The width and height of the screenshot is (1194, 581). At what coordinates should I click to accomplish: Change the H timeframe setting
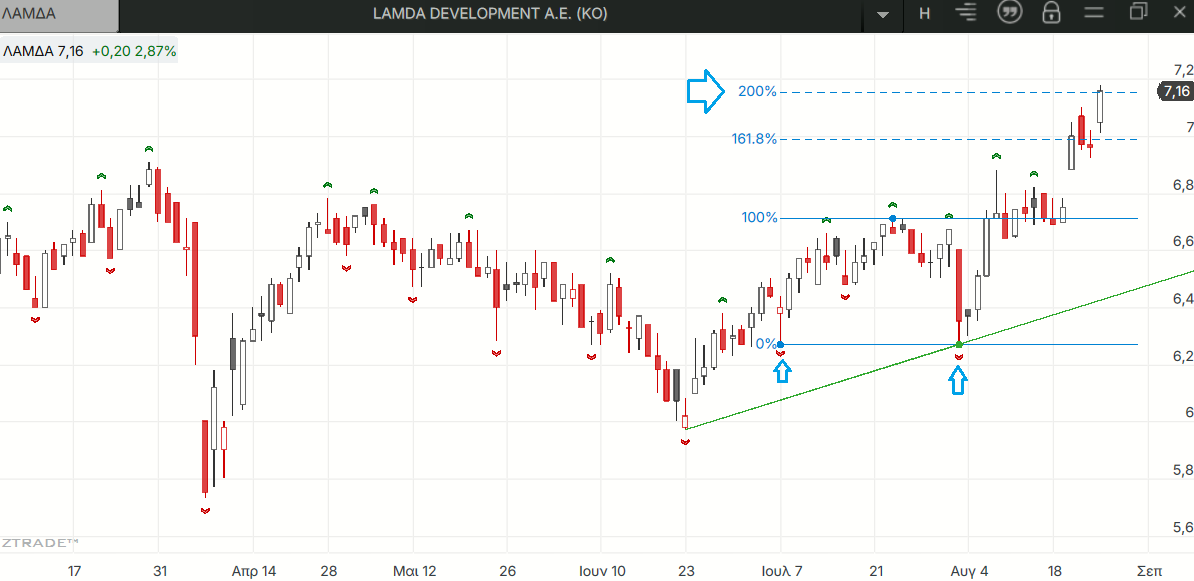pos(924,14)
